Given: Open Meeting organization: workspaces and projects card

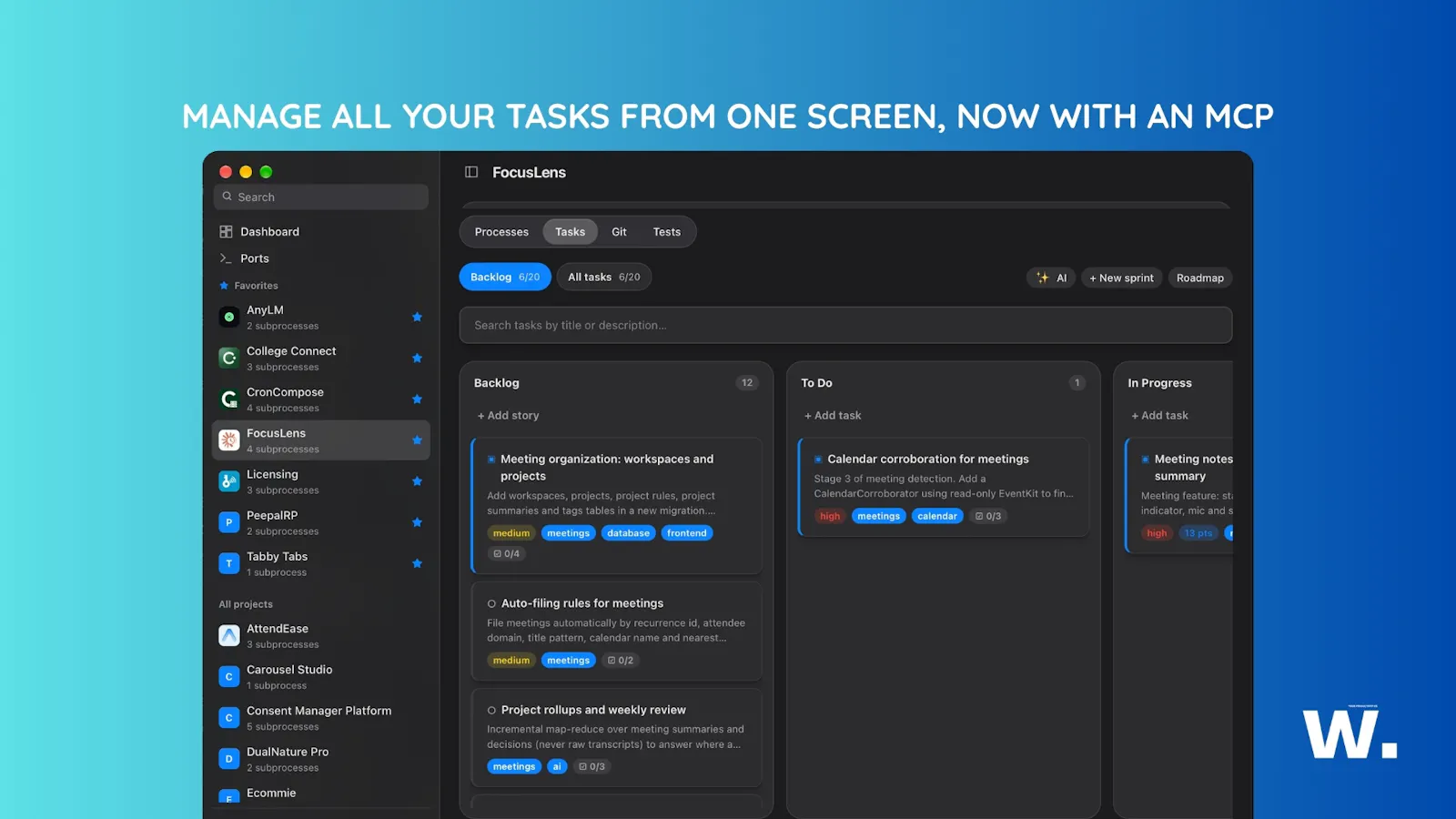Looking at the screenshot, I should click(x=617, y=505).
